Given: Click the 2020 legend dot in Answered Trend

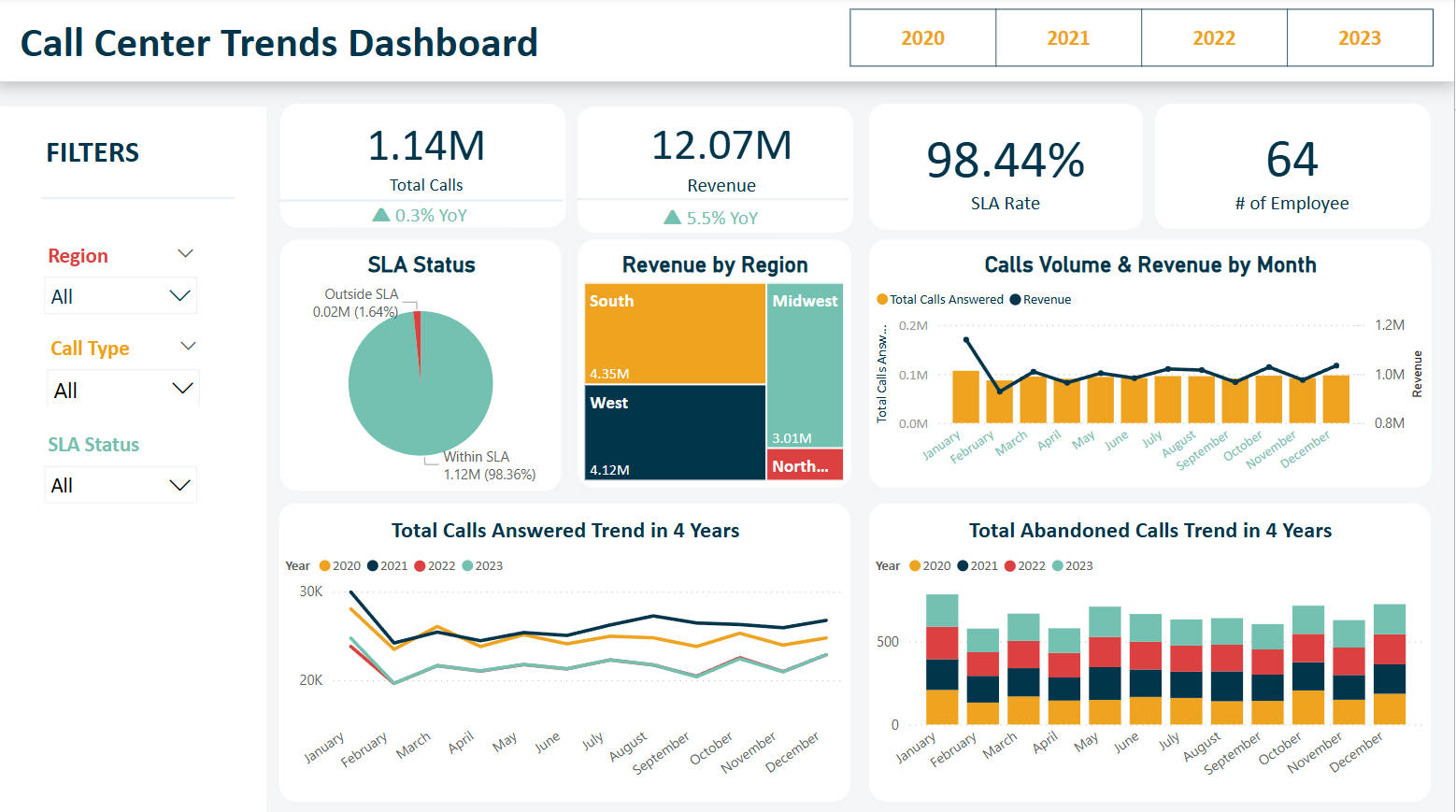Looking at the screenshot, I should (x=325, y=566).
